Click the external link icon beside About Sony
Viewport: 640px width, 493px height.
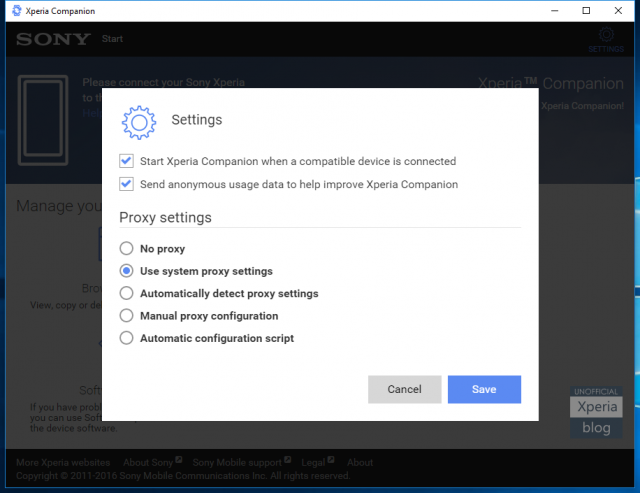[x=178, y=460]
